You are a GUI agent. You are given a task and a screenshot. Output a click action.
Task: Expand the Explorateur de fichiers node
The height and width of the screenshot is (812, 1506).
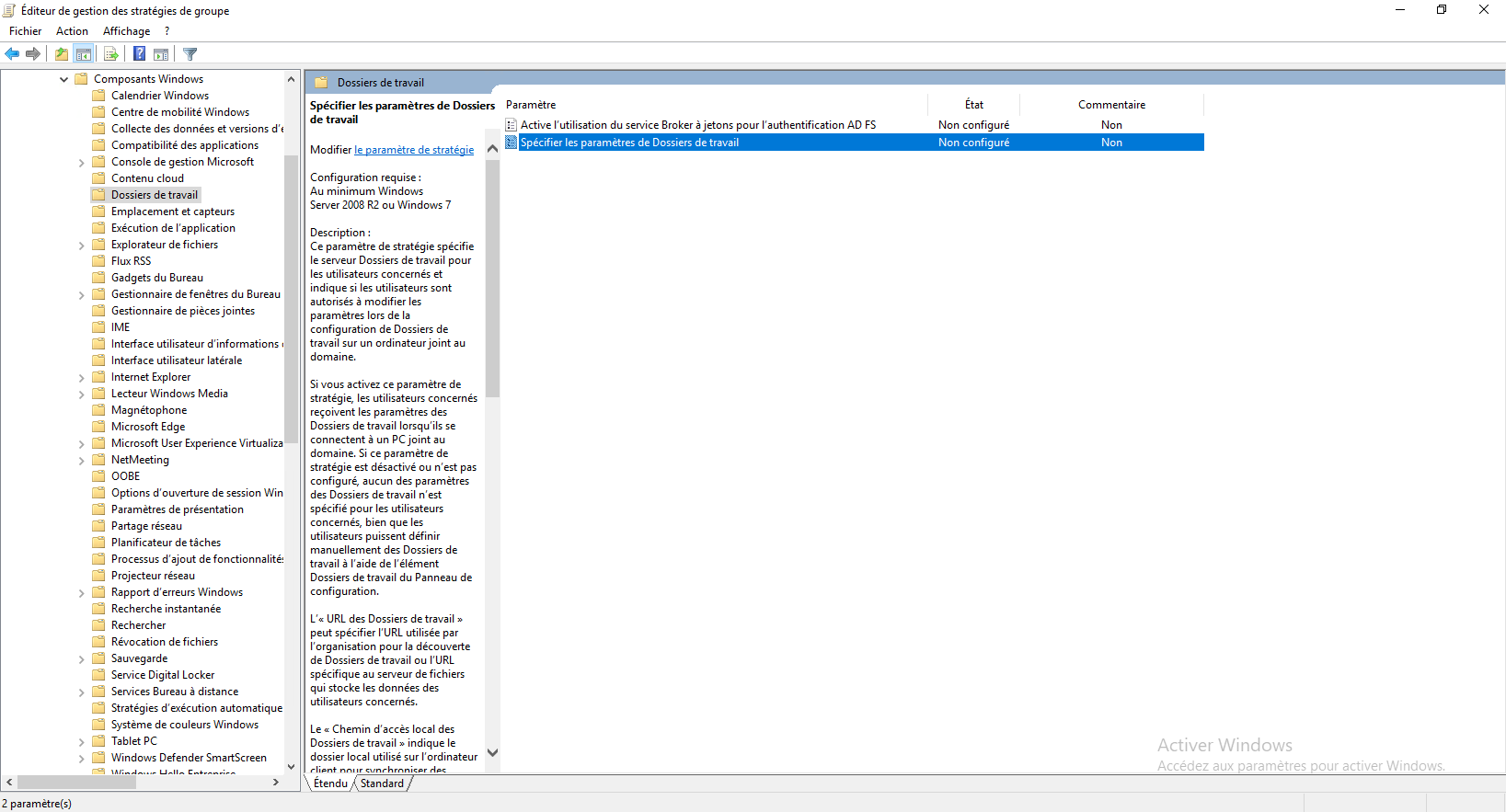tap(81, 245)
